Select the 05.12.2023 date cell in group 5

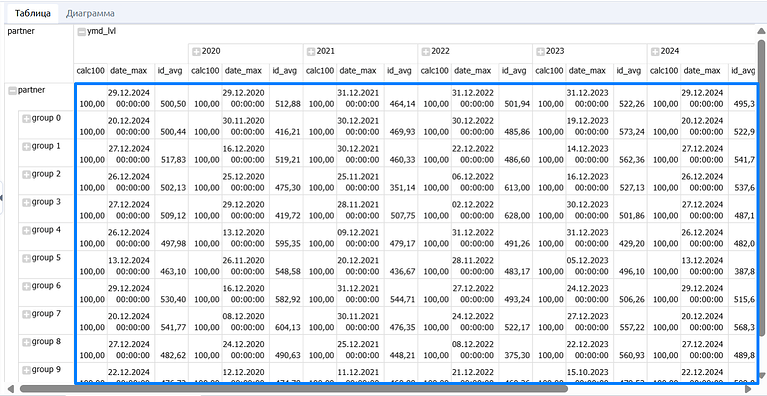click(x=590, y=264)
